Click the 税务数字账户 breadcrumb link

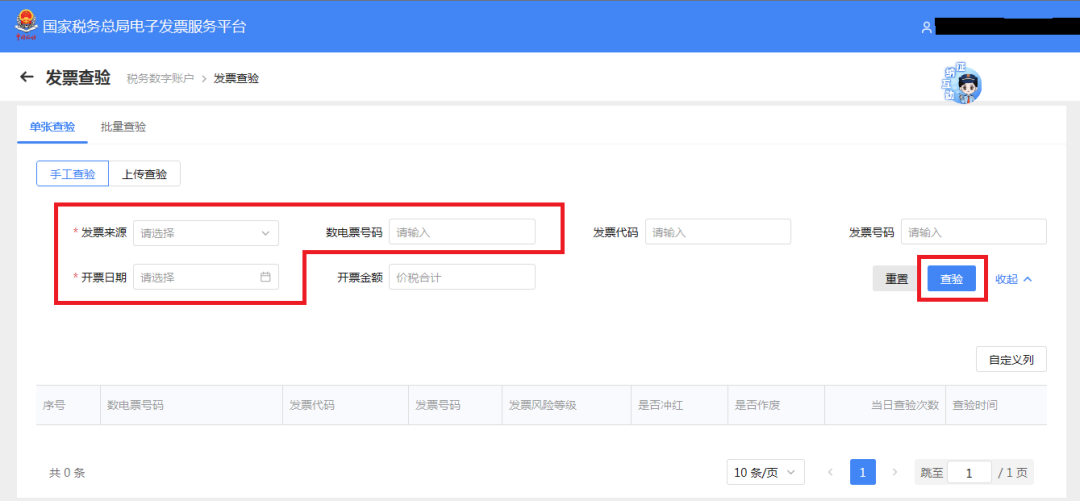pyautogui.click(x=160, y=79)
